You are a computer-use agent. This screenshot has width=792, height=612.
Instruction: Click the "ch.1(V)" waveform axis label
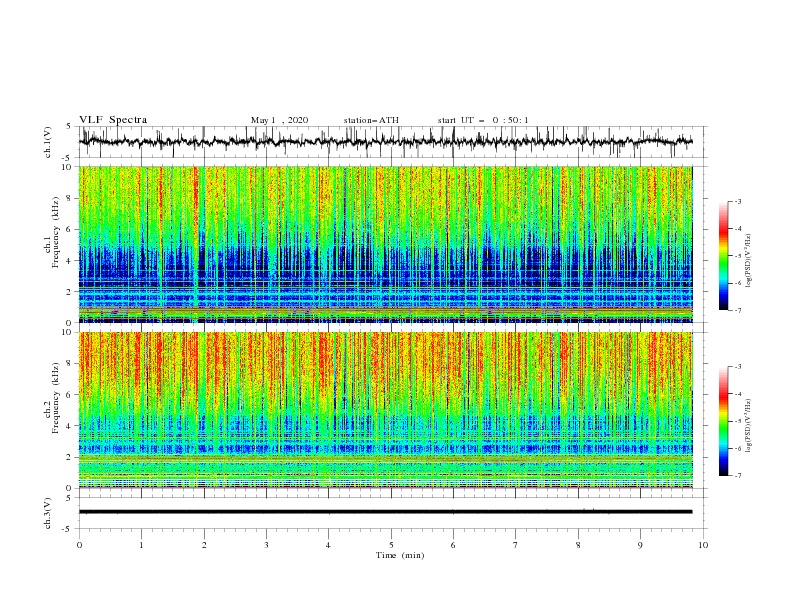48,142
